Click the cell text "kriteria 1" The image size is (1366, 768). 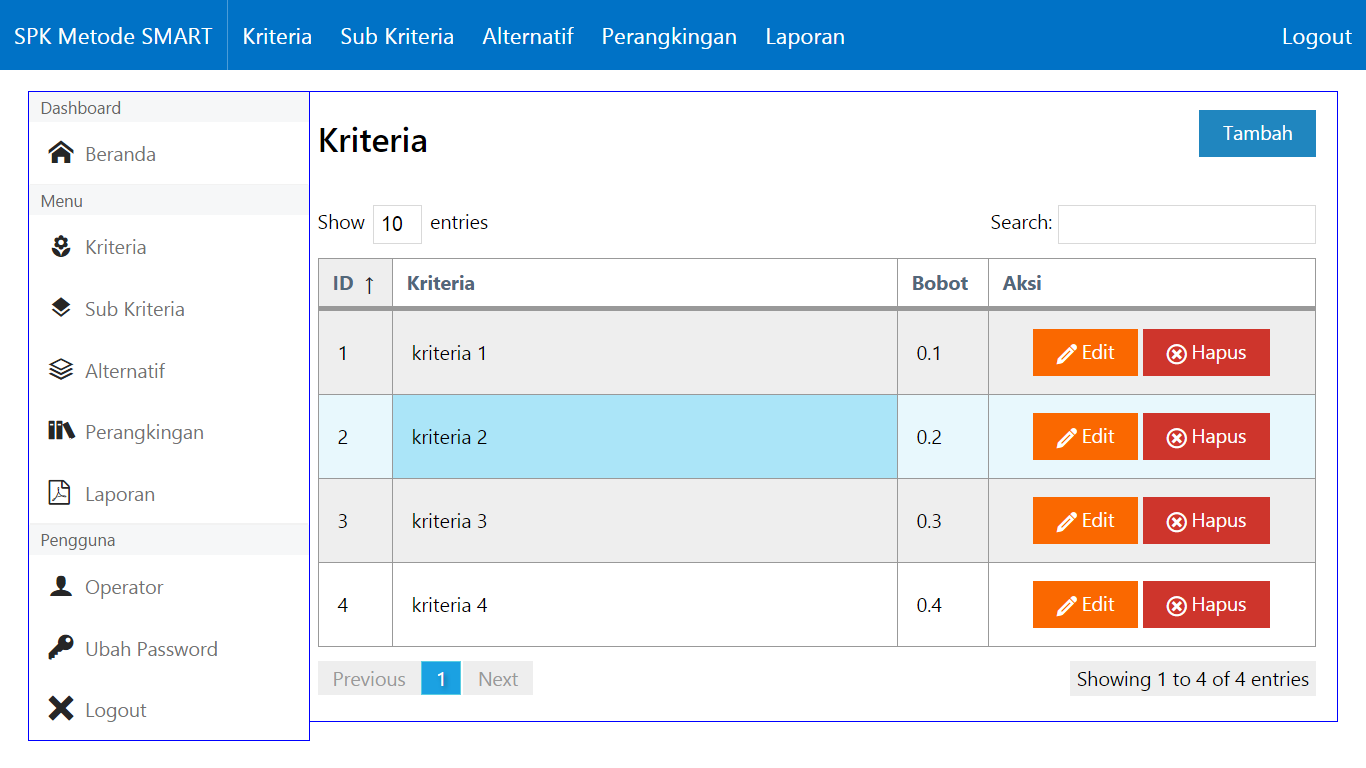click(449, 353)
